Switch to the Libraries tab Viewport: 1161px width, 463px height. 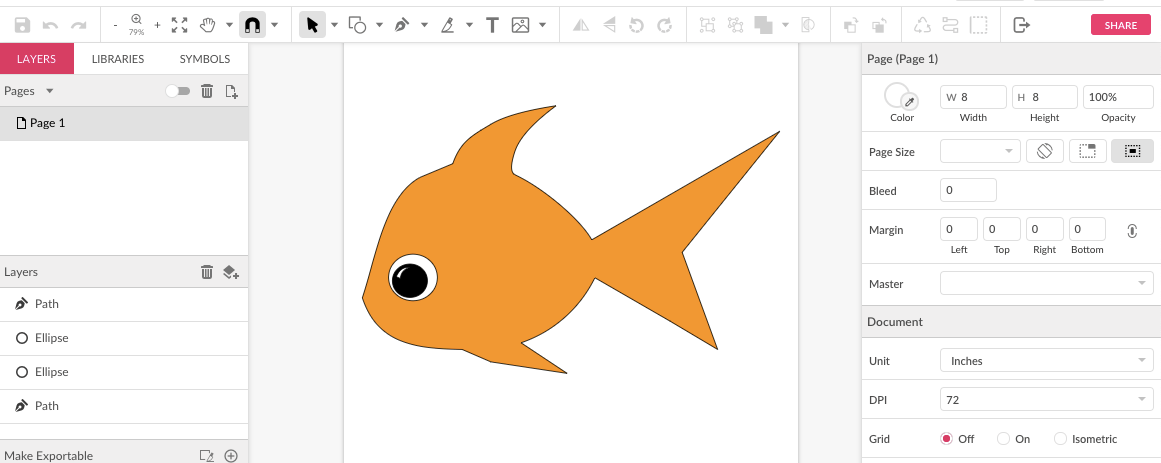coord(118,59)
